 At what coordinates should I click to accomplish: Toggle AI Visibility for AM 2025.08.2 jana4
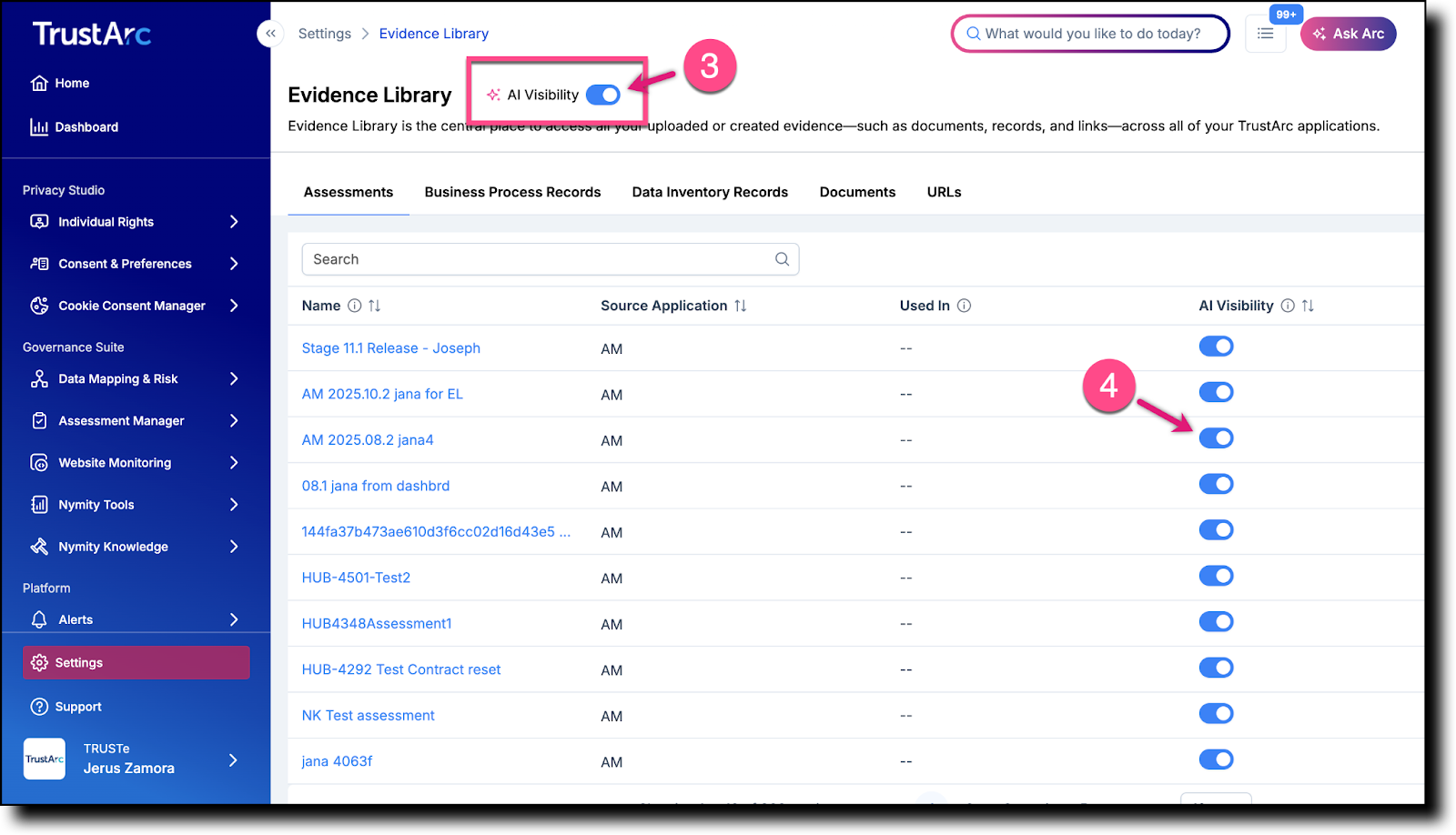click(1216, 438)
